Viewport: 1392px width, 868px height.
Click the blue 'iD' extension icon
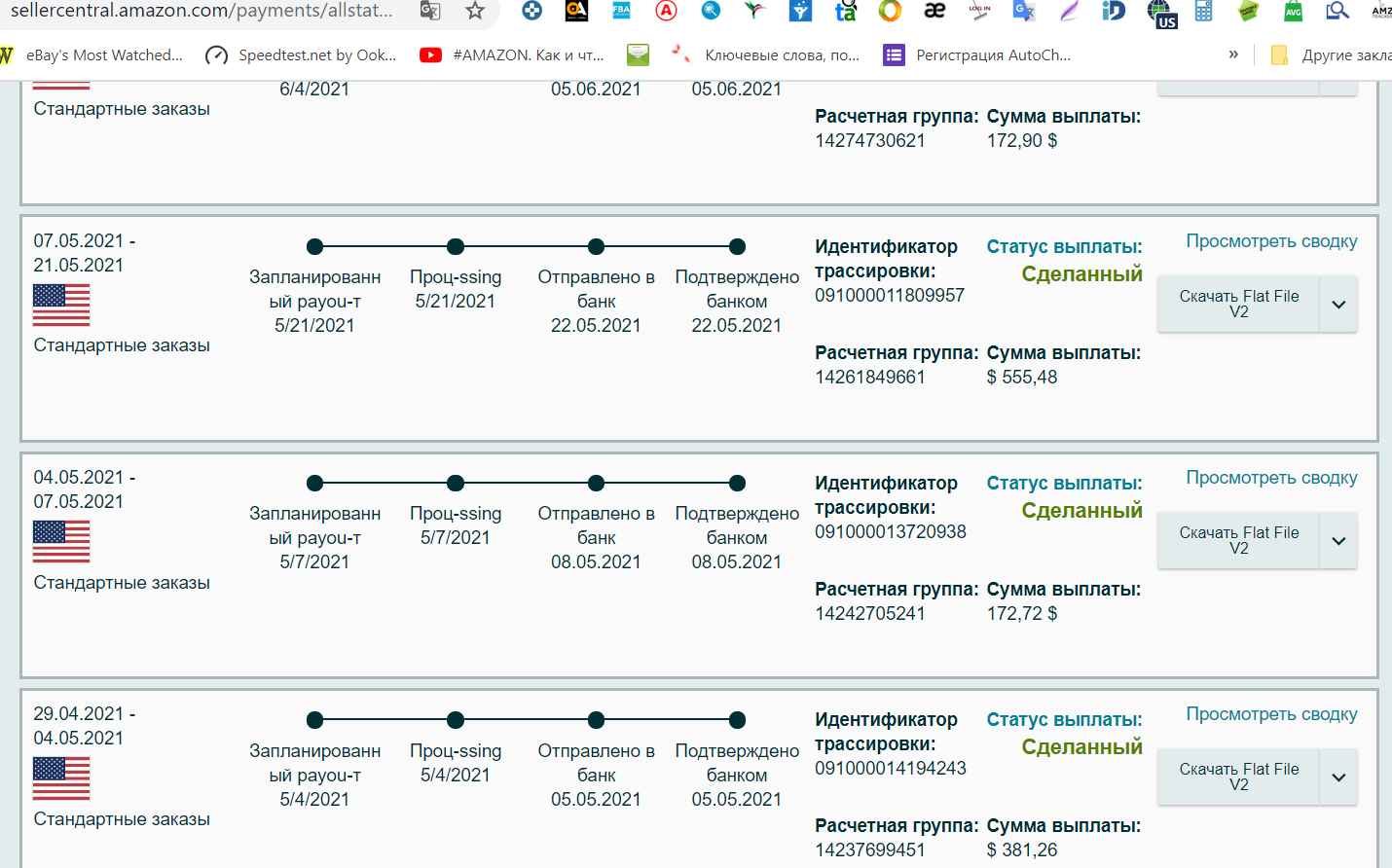[x=1114, y=11]
